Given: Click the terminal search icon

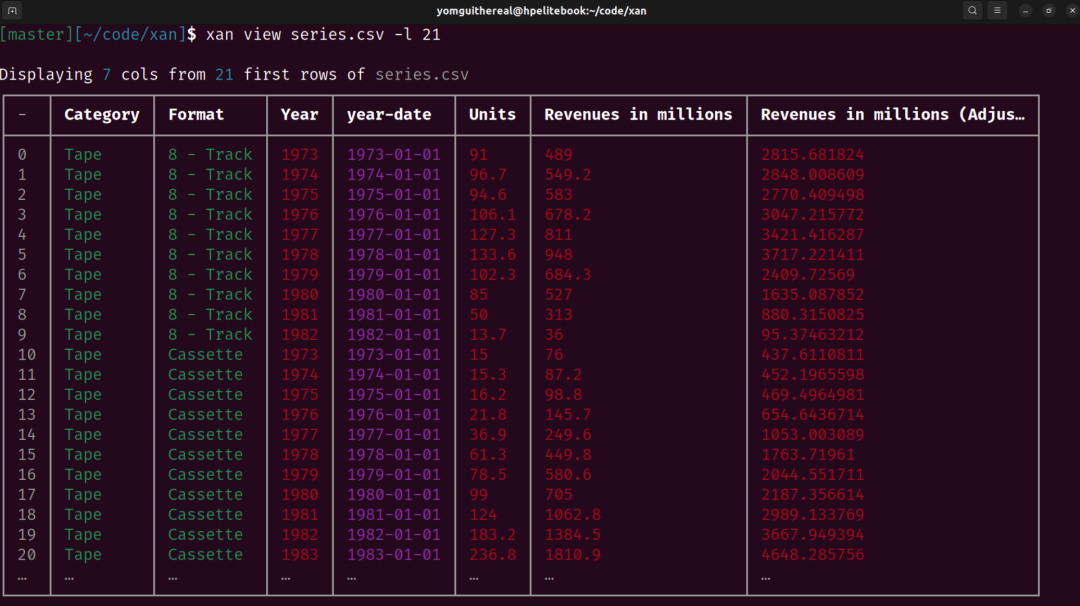Looking at the screenshot, I should tap(972, 11).
